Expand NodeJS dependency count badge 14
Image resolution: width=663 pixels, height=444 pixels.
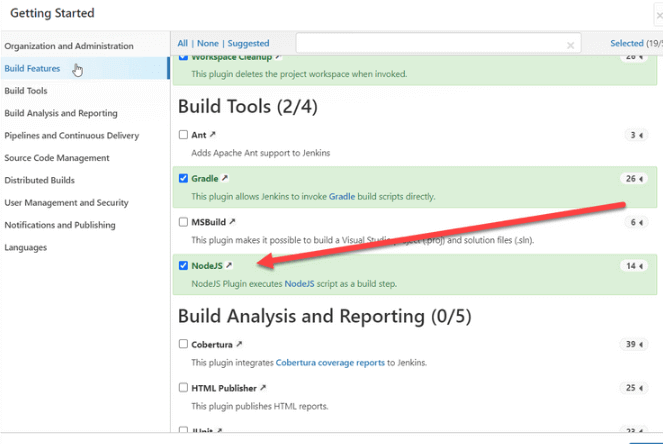click(634, 266)
